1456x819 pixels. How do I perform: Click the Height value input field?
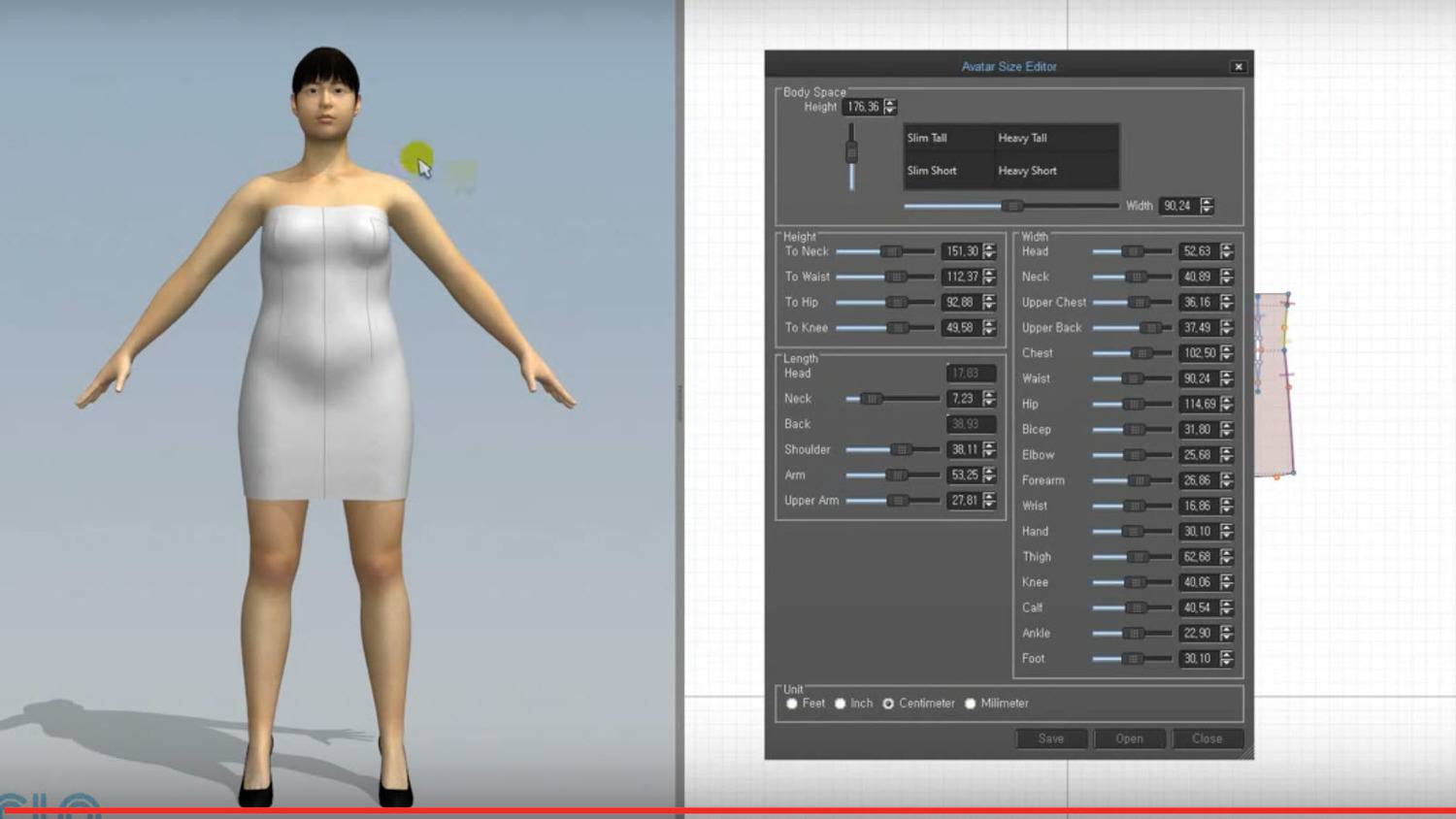864,107
